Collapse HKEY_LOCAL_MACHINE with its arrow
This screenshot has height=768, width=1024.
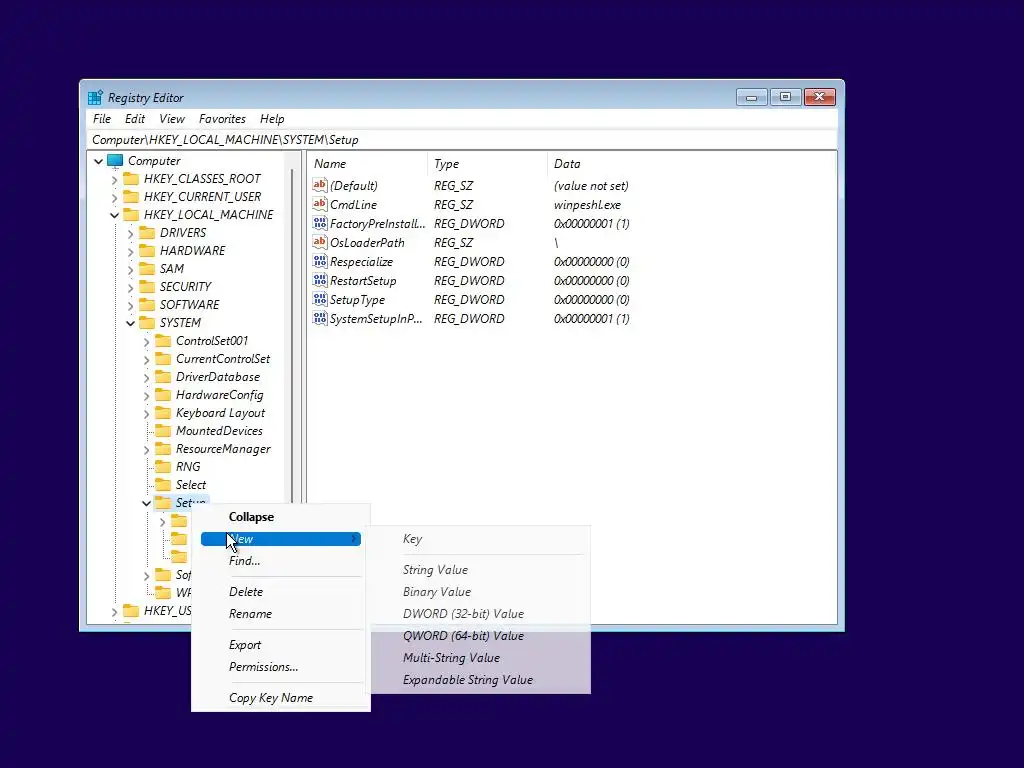(x=114, y=215)
